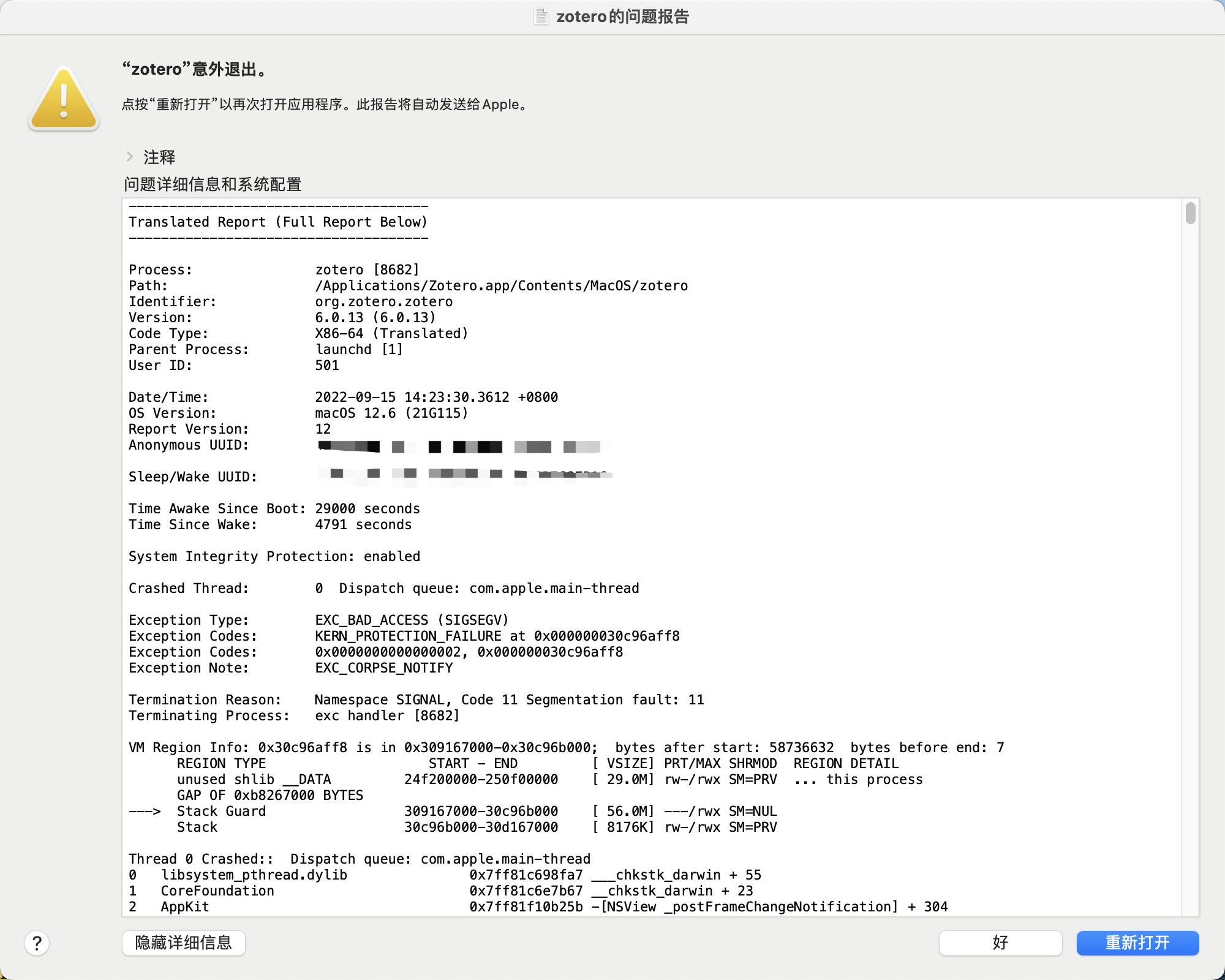Click the Thread 0 Crashed line
This screenshot has width=1225, height=980.
point(360,859)
